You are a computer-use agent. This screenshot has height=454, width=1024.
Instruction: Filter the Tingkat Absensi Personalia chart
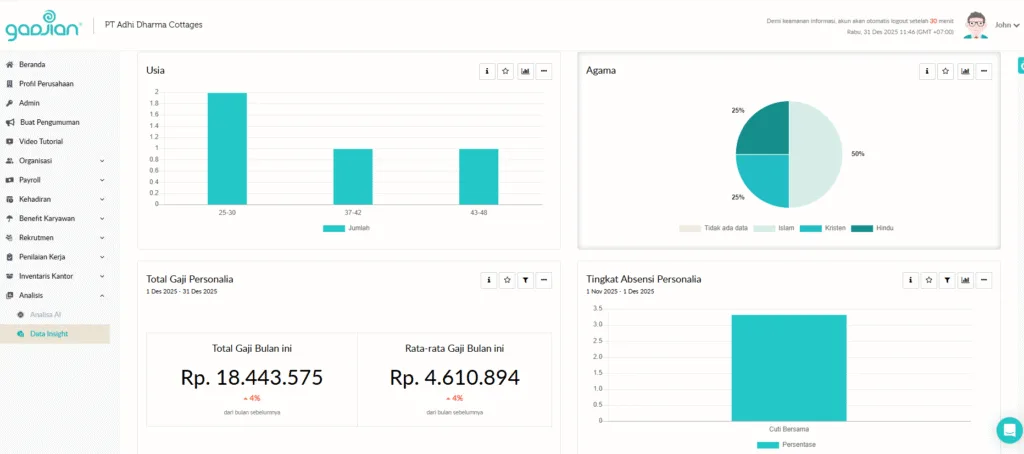tap(947, 281)
